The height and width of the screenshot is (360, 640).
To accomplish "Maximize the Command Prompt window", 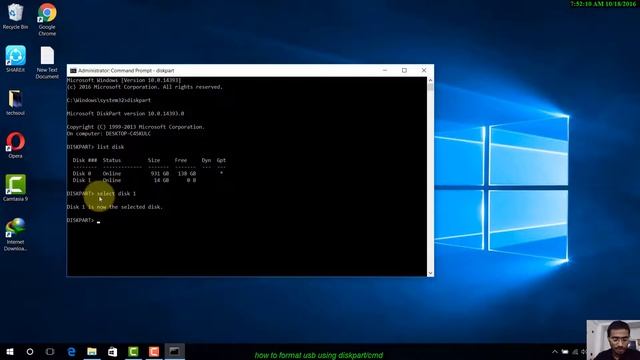I will click(x=404, y=70).
